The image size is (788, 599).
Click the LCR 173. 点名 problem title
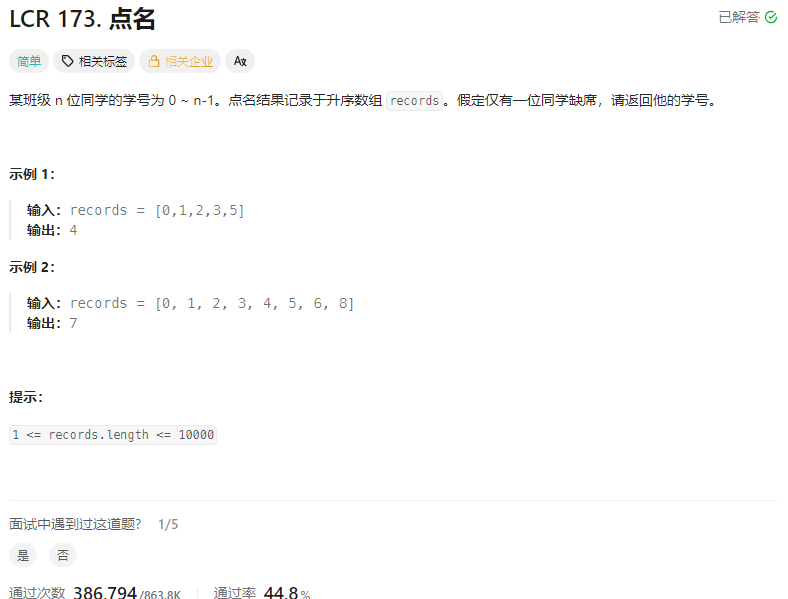(x=82, y=20)
